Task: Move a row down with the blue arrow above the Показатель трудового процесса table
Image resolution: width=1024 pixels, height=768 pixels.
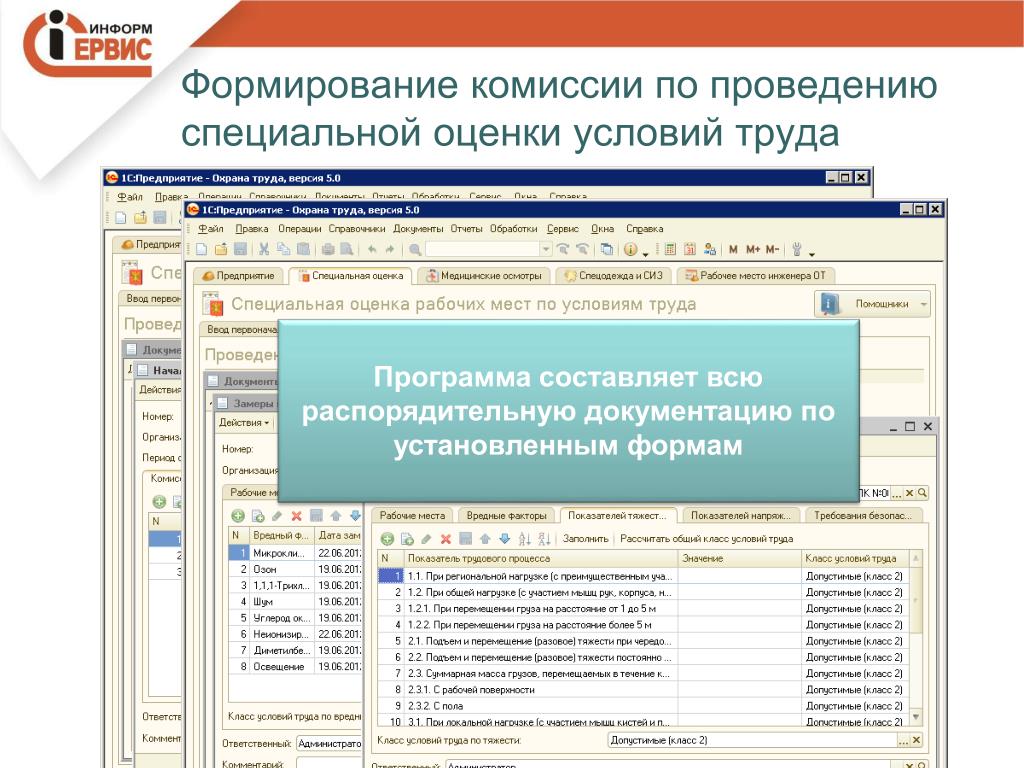Action: coord(504,539)
